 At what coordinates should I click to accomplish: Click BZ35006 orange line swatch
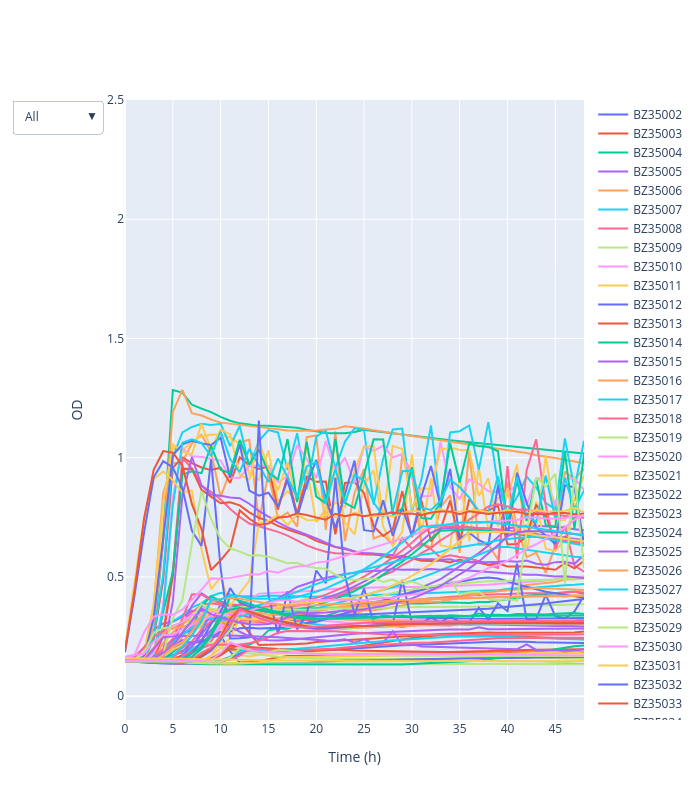(x=613, y=191)
